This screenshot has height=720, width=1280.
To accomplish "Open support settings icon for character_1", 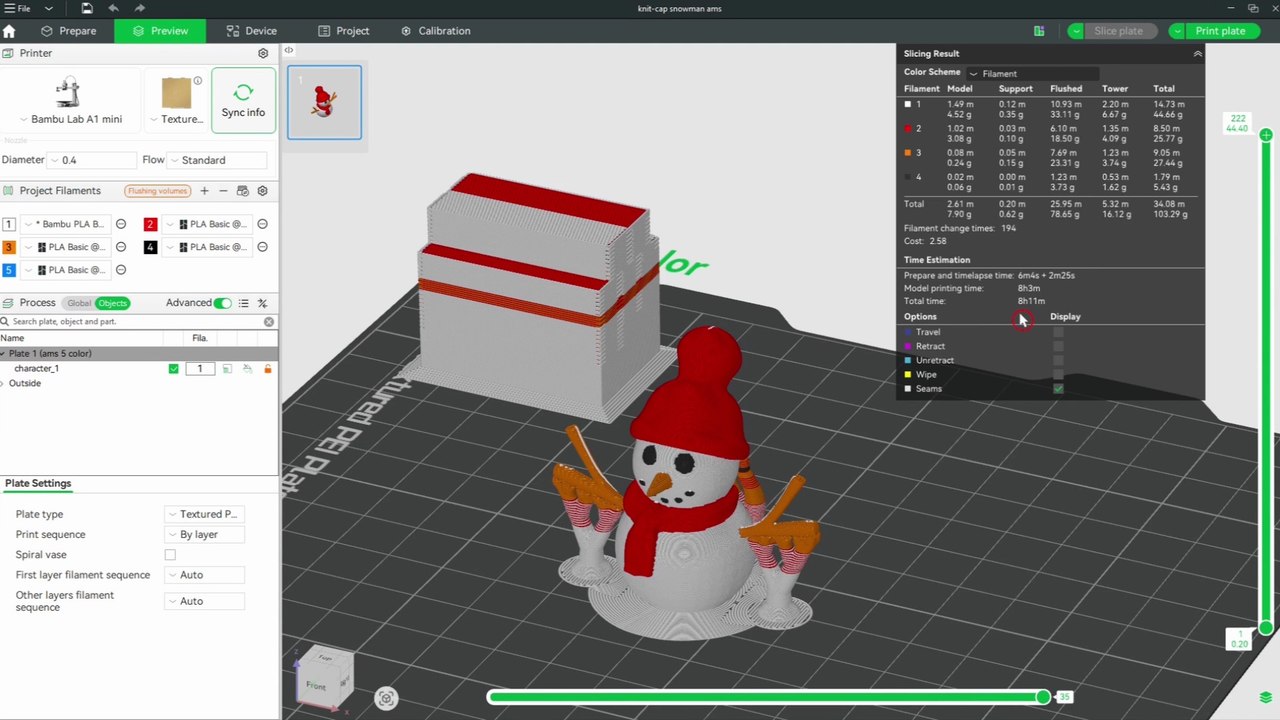I will 247,369.
